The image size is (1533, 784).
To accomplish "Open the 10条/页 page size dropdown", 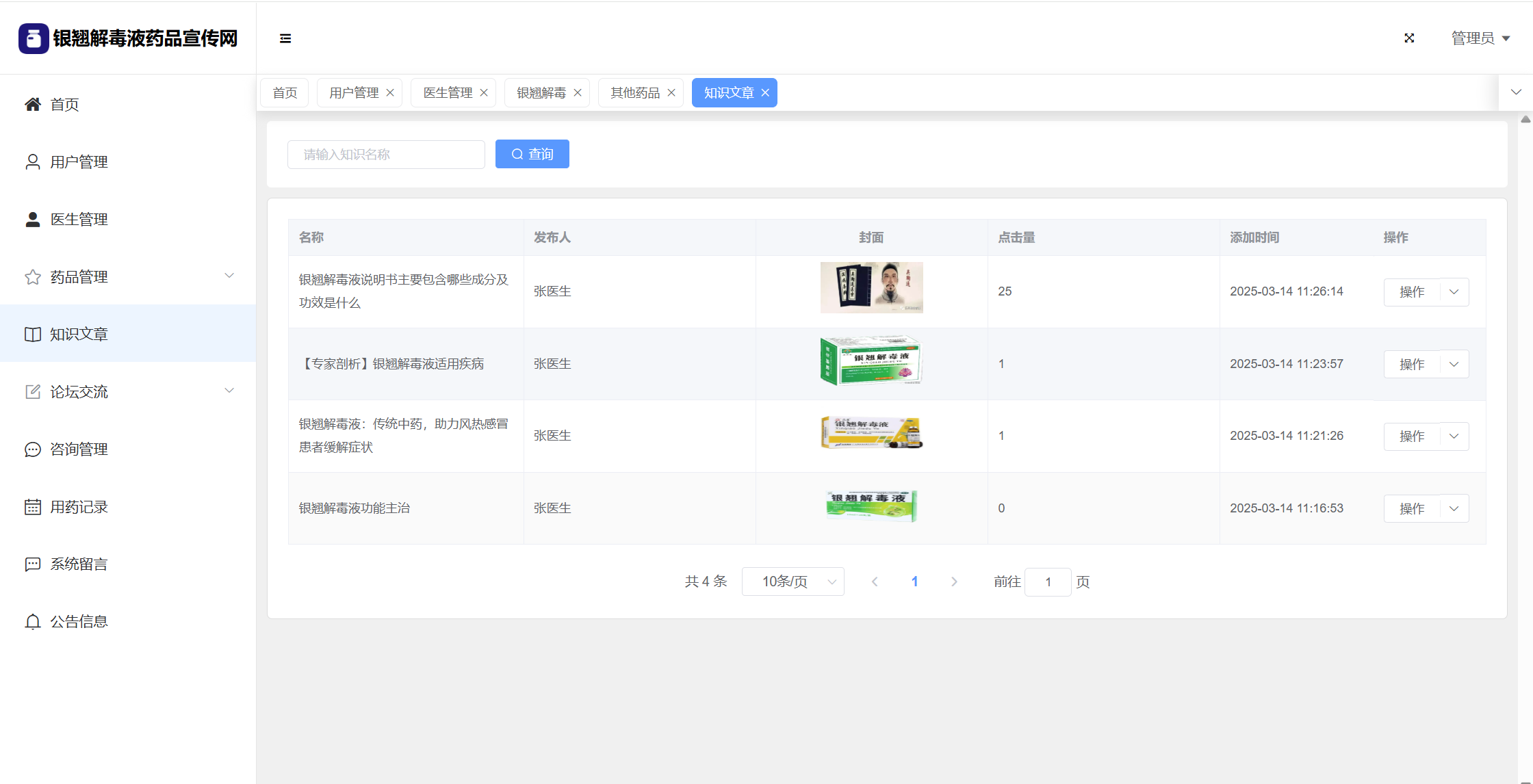I will 793,582.
